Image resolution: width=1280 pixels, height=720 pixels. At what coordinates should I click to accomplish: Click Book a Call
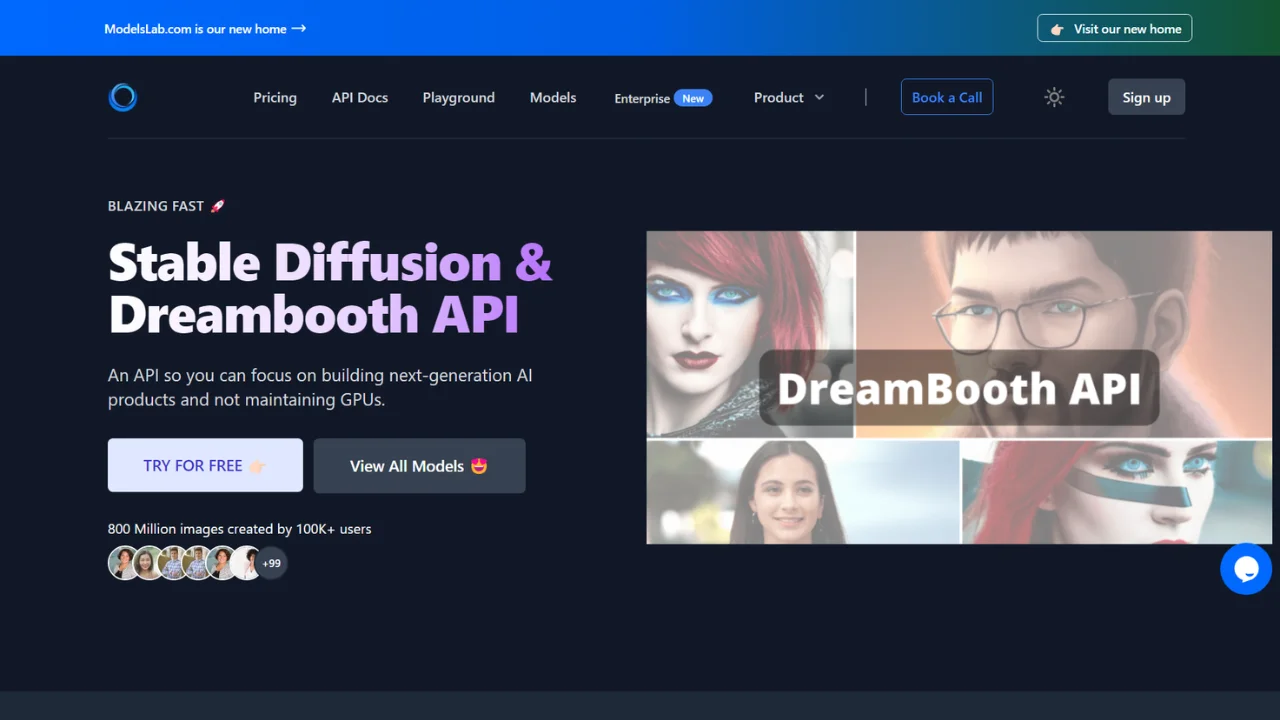946,97
